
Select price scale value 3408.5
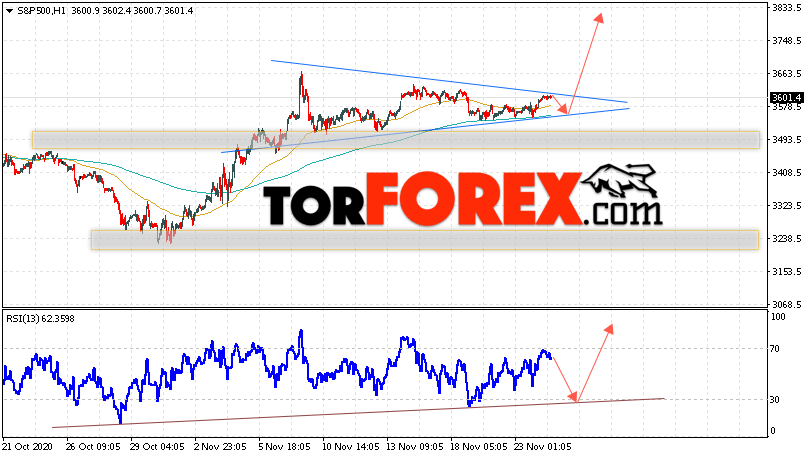pyautogui.click(x=787, y=173)
